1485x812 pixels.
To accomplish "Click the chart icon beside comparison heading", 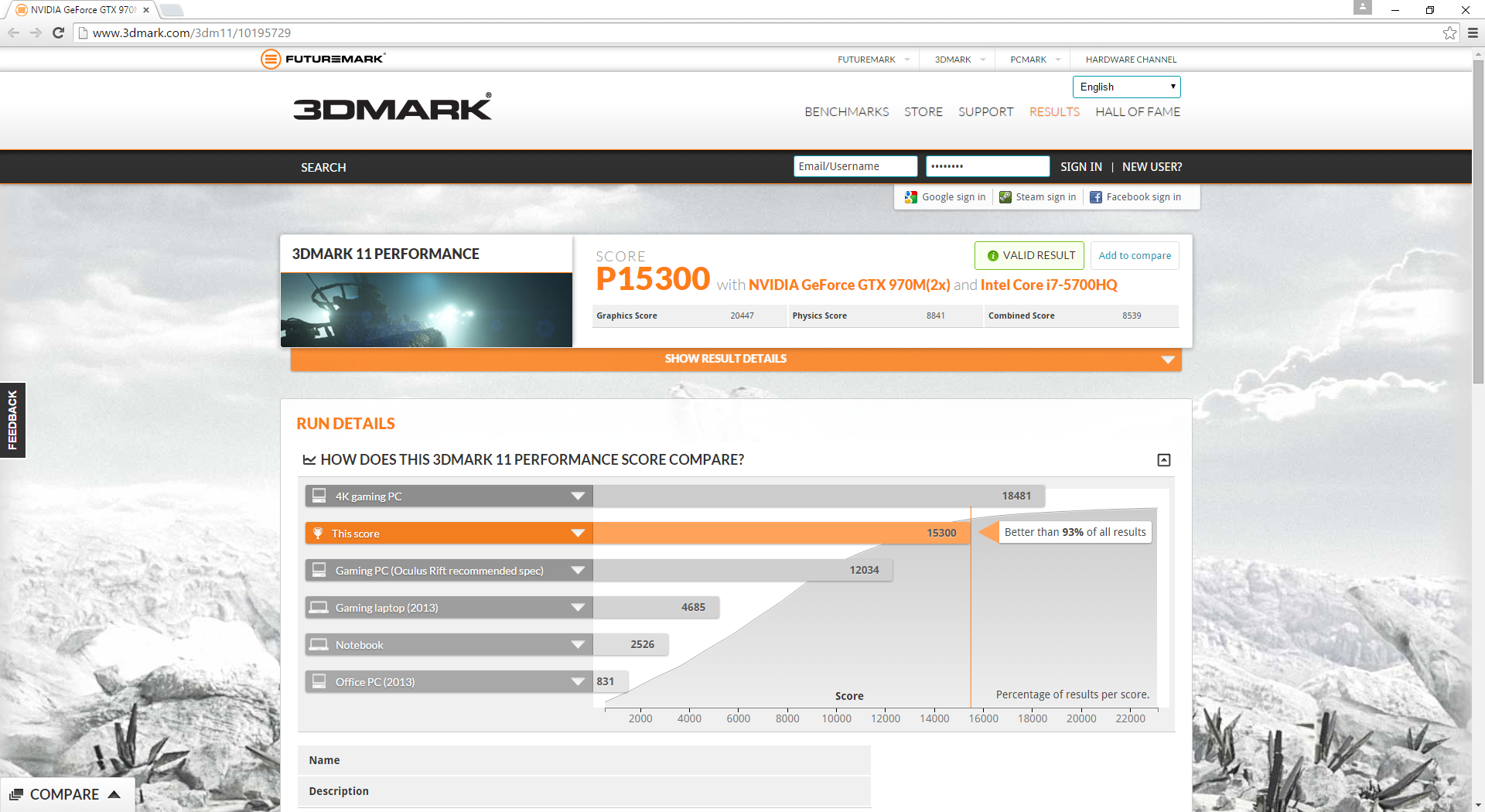I will [309, 460].
